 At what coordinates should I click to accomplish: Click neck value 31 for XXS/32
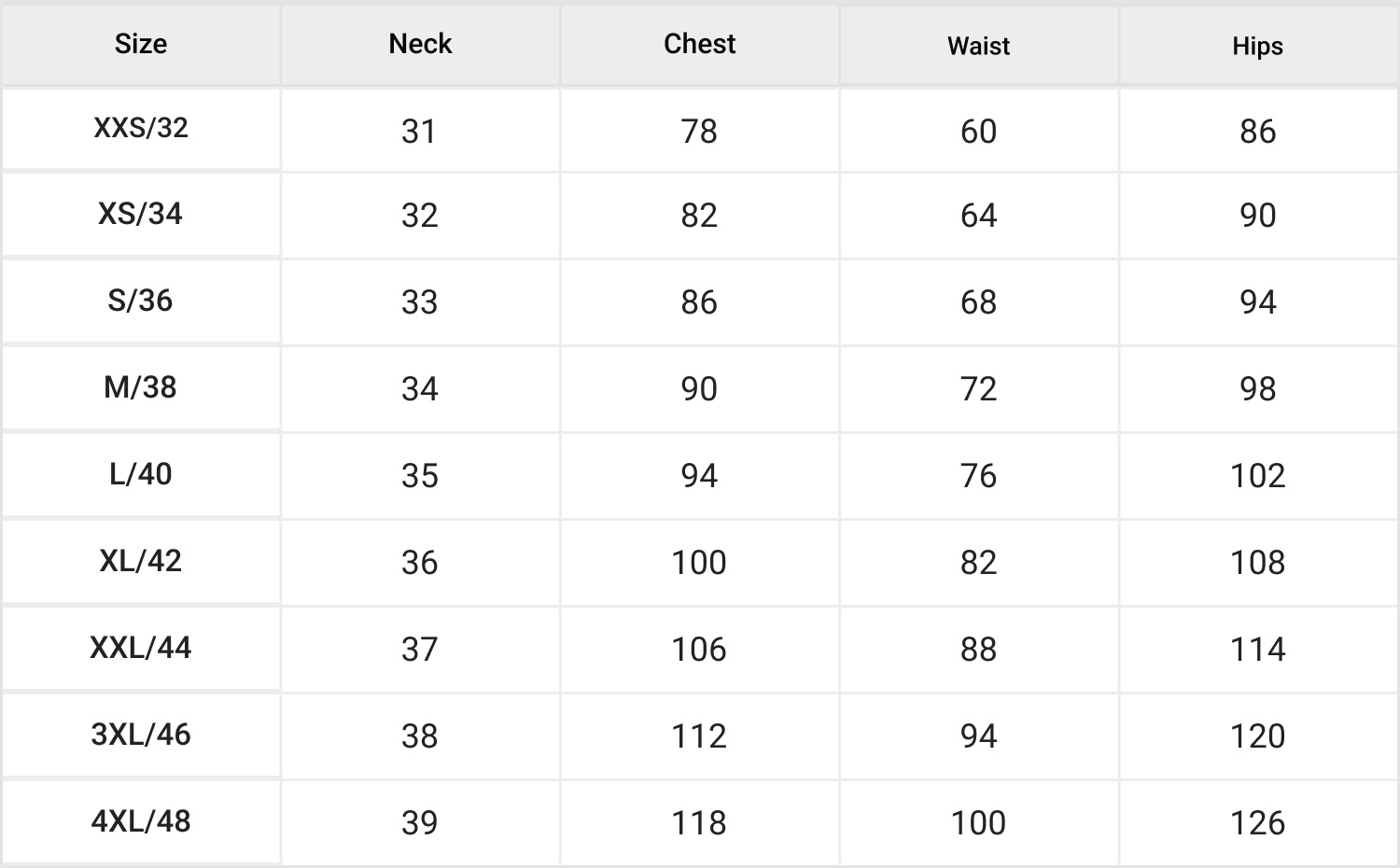coord(419,132)
